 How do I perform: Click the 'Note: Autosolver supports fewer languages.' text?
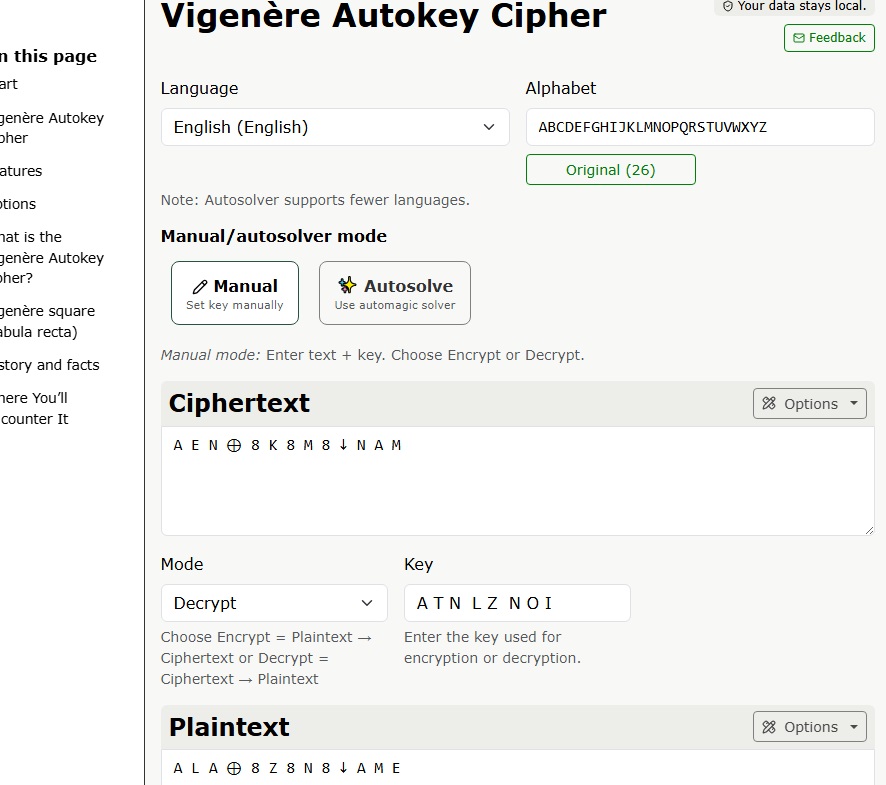pyautogui.click(x=315, y=200)
